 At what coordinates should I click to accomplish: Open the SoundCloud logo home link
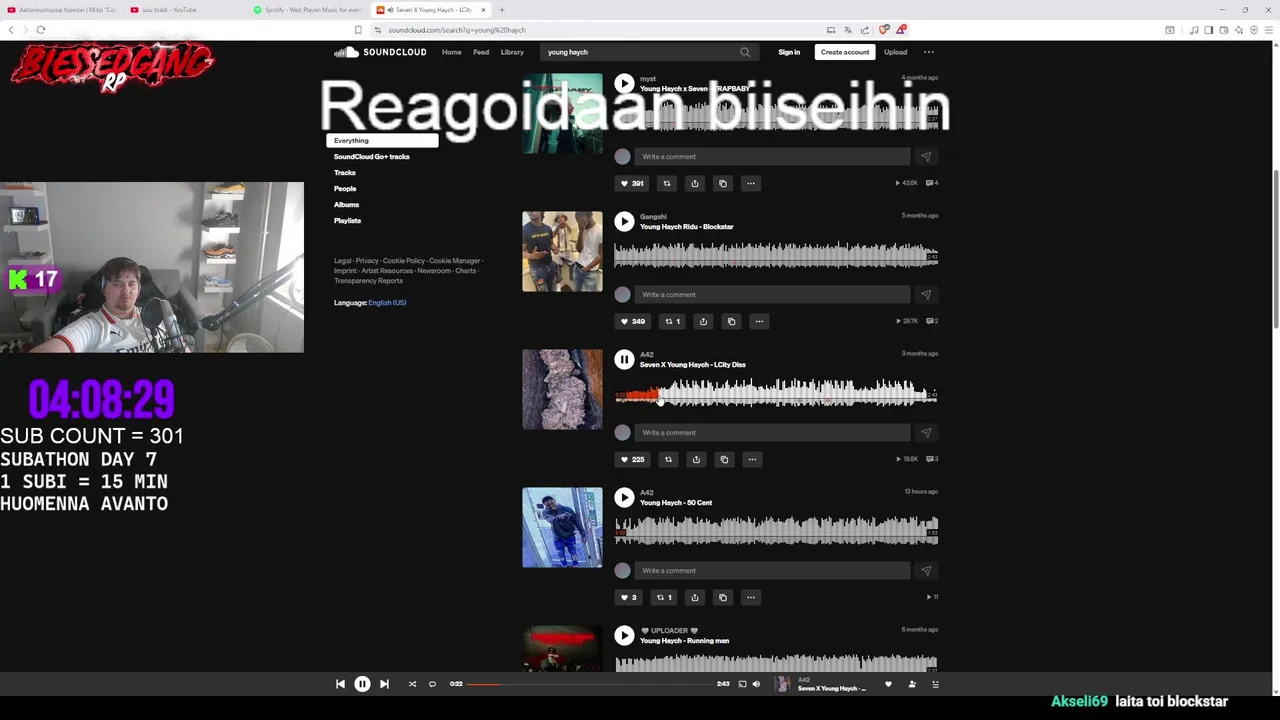[x=380, y=52]
